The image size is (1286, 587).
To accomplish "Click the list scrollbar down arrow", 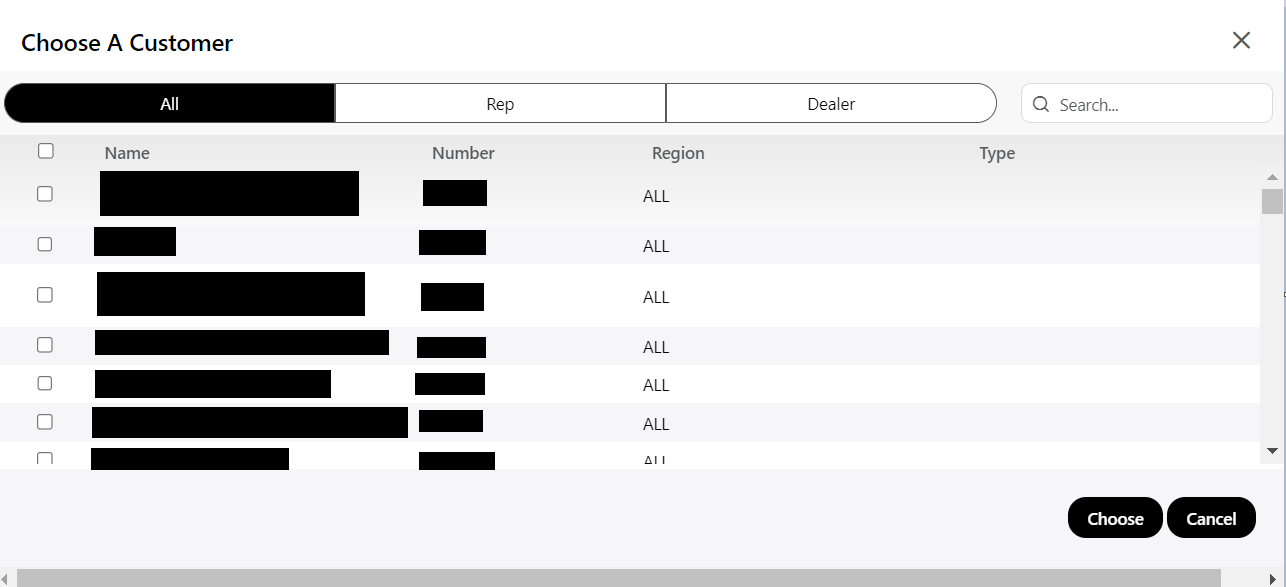I will (1272, 452).
